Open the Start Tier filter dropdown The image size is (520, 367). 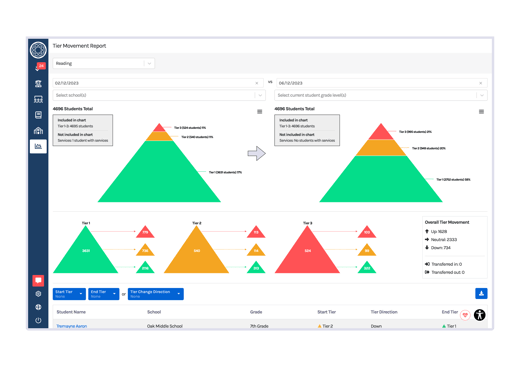coord(69,294)
